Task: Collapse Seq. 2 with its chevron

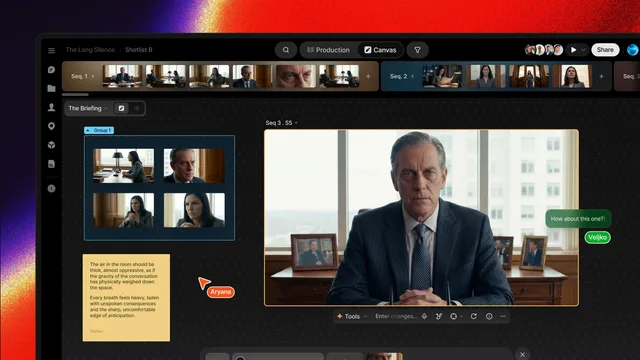Action: point(412,76)
